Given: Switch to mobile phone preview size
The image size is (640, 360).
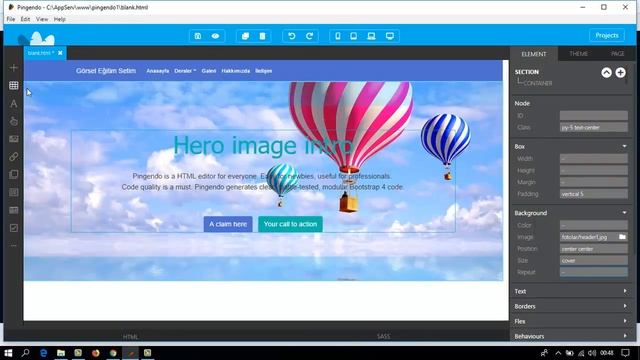Looking at the screenshot, I should pos(338,36).
